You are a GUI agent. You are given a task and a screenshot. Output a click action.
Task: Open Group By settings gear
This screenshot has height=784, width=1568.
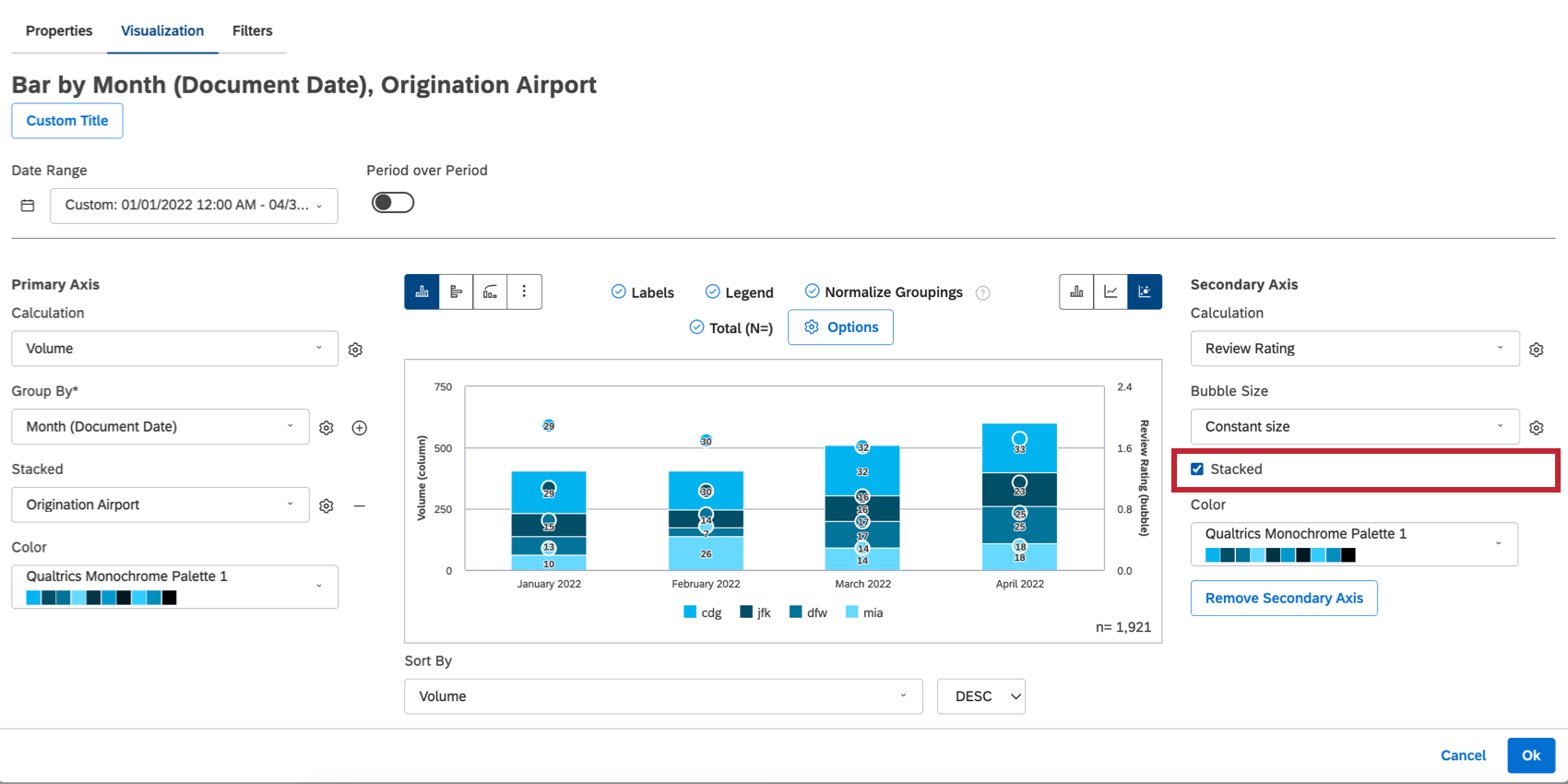(327, 428)
